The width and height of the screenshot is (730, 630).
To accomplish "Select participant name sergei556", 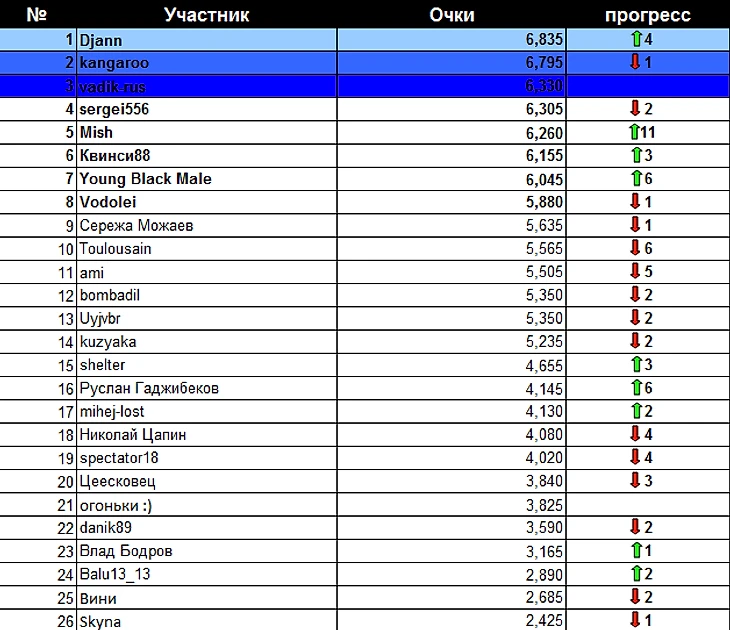I will [x=114, y=109].
